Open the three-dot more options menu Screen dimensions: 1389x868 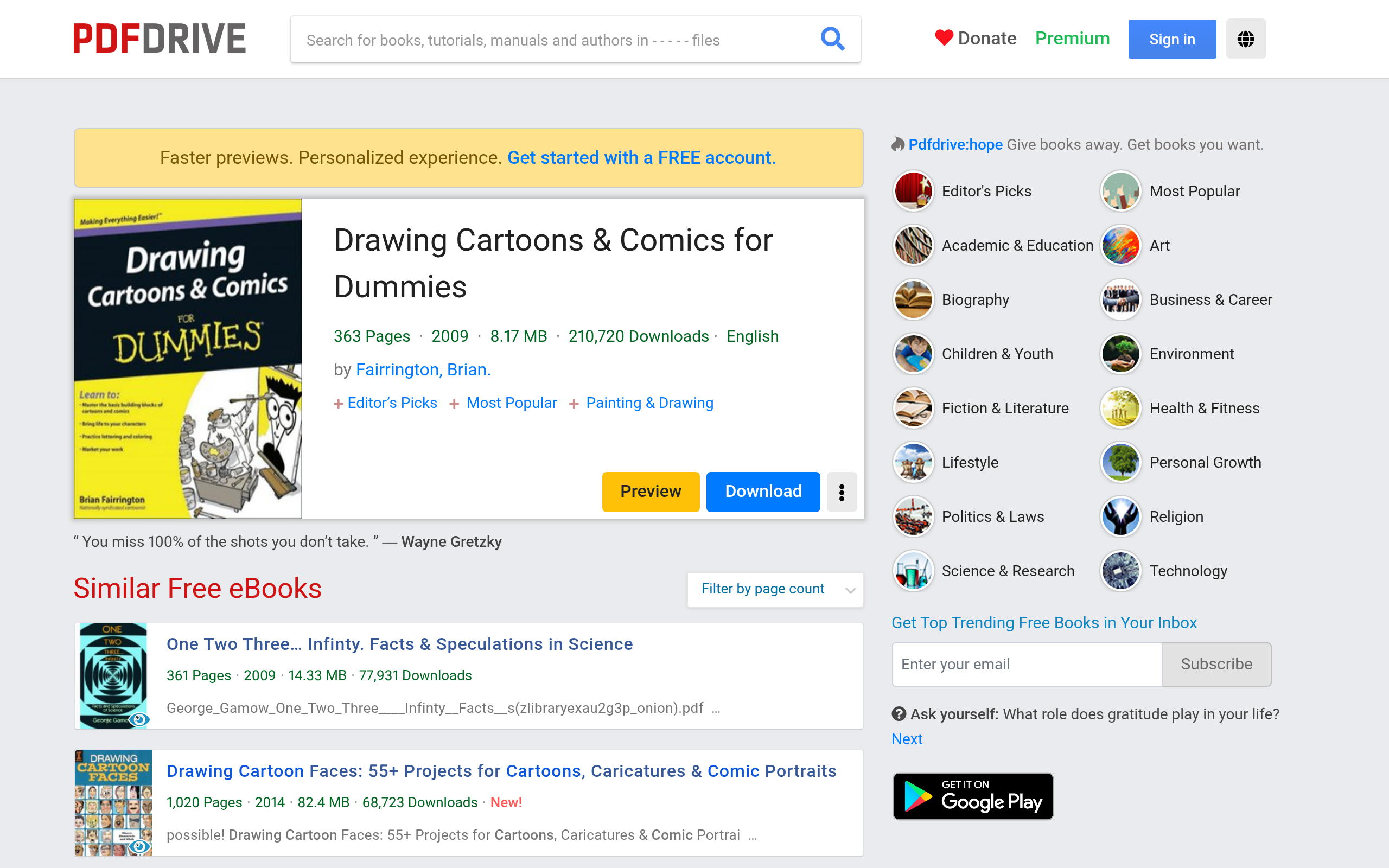[842, 492]
